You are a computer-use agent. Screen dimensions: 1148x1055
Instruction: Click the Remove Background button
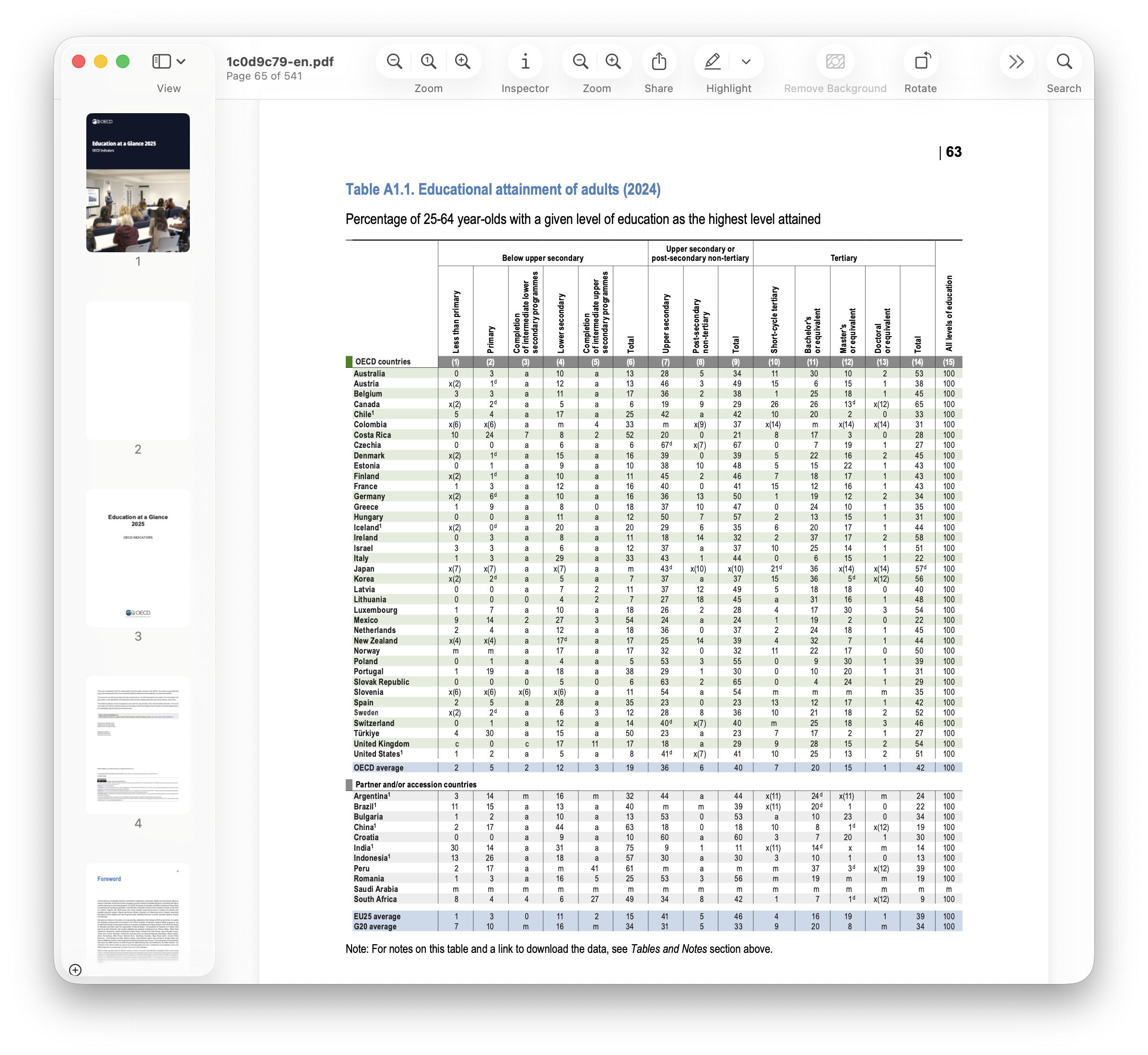834,62
